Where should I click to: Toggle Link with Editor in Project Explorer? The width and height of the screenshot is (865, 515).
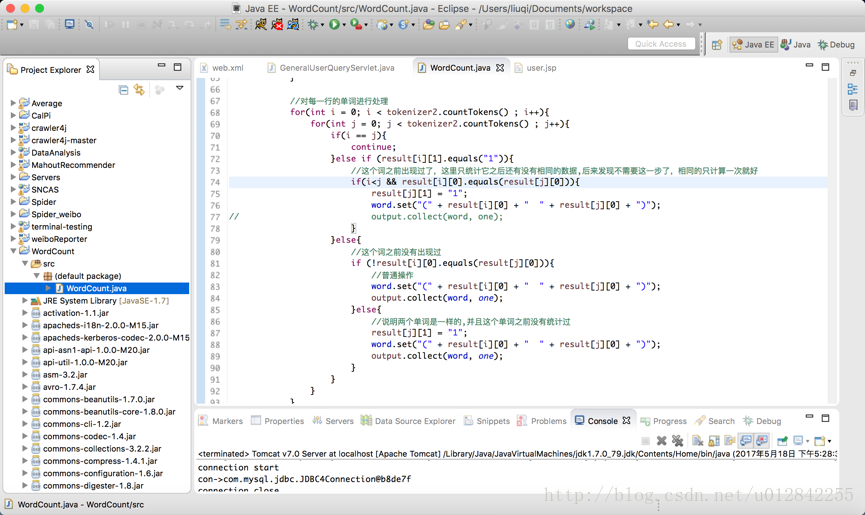[139, 90]
